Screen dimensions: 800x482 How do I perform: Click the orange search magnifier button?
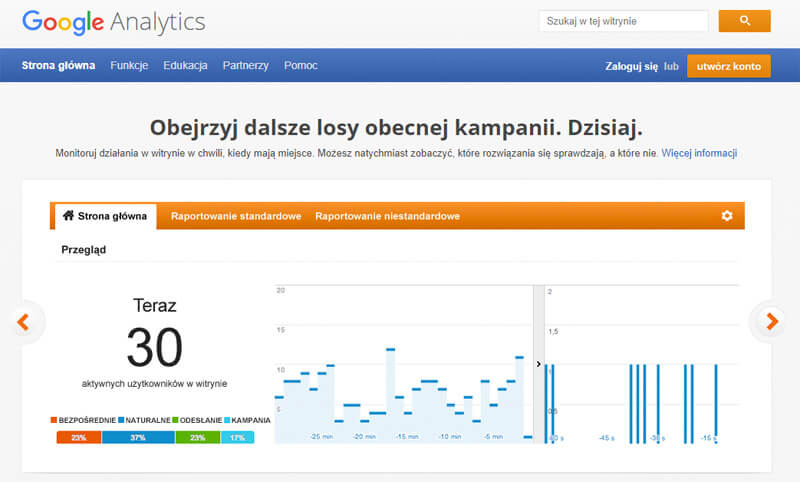point(744,21)
